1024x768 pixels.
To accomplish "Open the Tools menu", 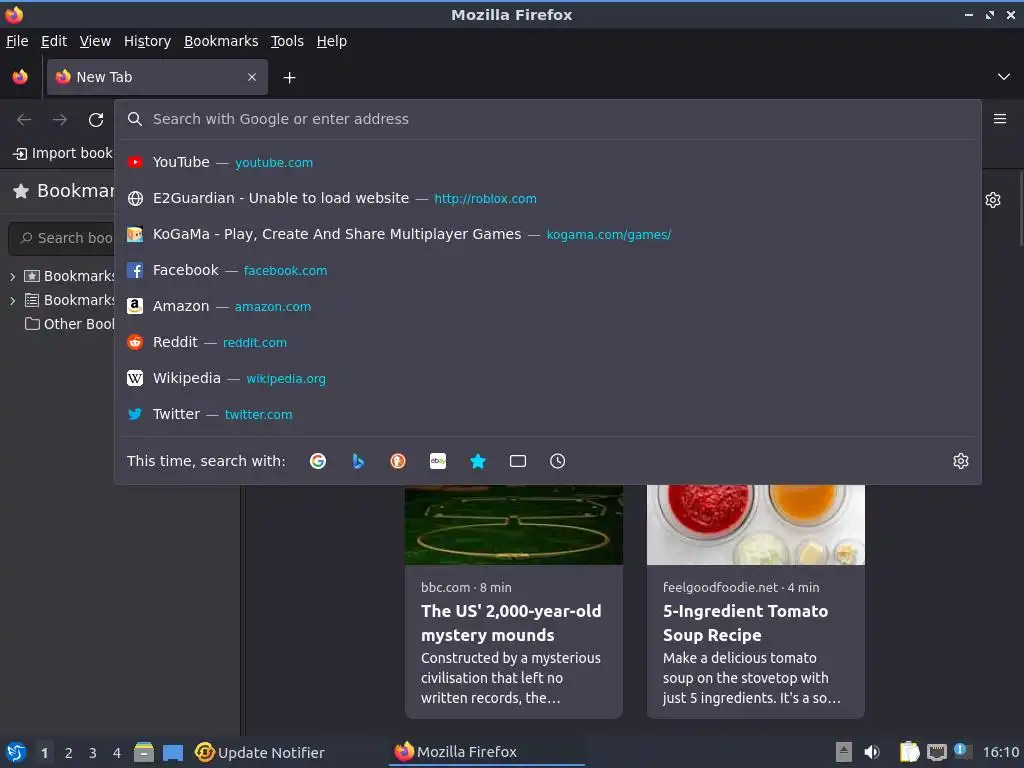I will pyautogui.click(x=287, y=41).
